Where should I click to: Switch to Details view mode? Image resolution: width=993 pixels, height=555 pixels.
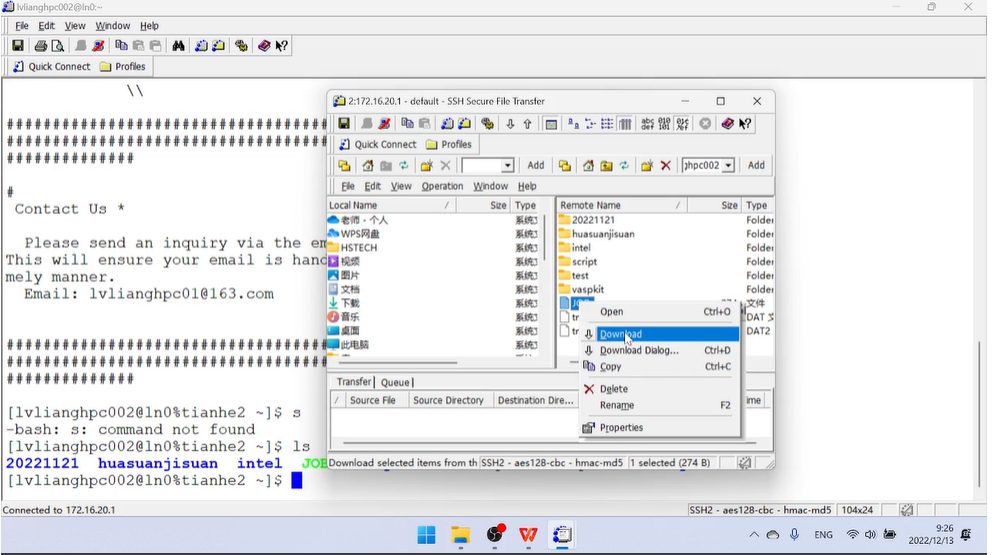tap(625, 124)
